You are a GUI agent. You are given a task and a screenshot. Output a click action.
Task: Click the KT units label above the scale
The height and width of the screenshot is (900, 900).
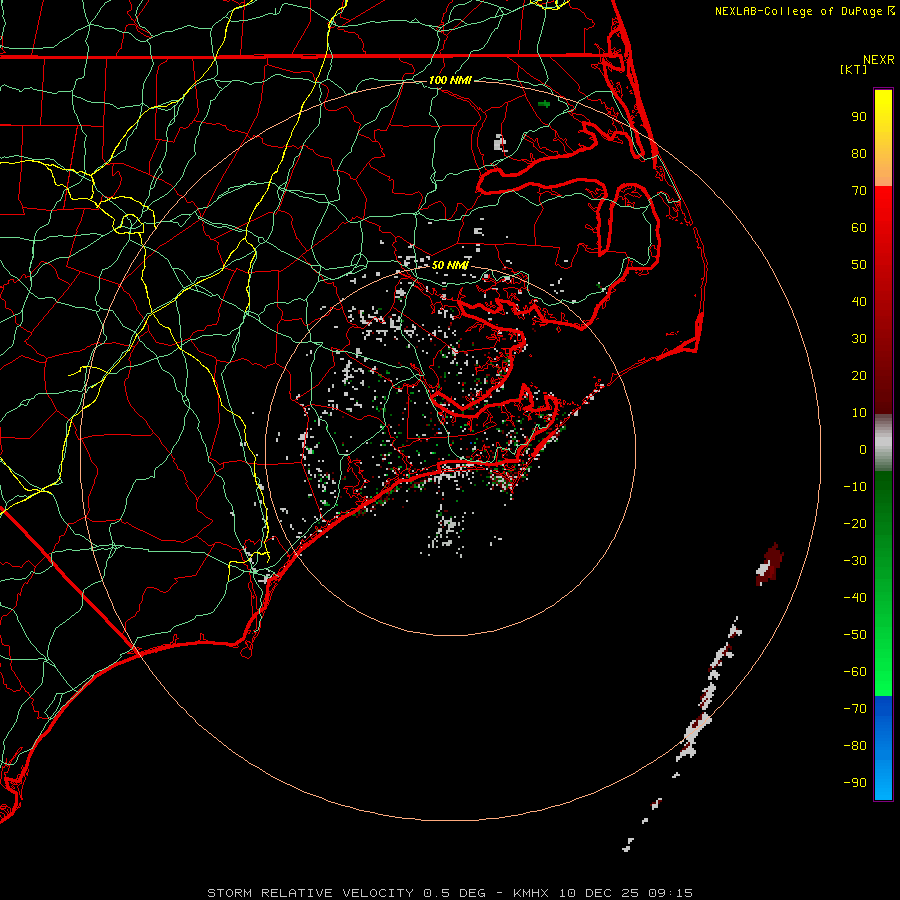(854, 69)
